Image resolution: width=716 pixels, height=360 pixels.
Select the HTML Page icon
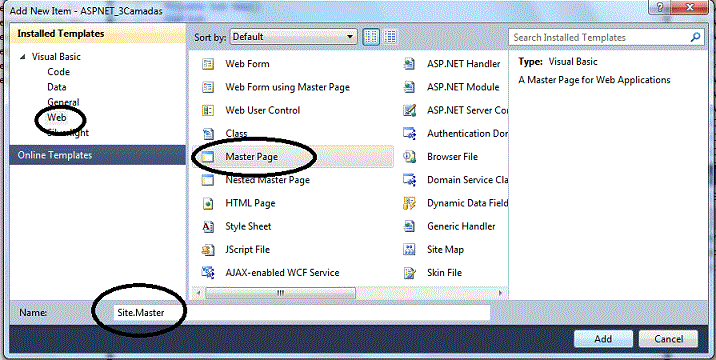[x=208, y=203]
